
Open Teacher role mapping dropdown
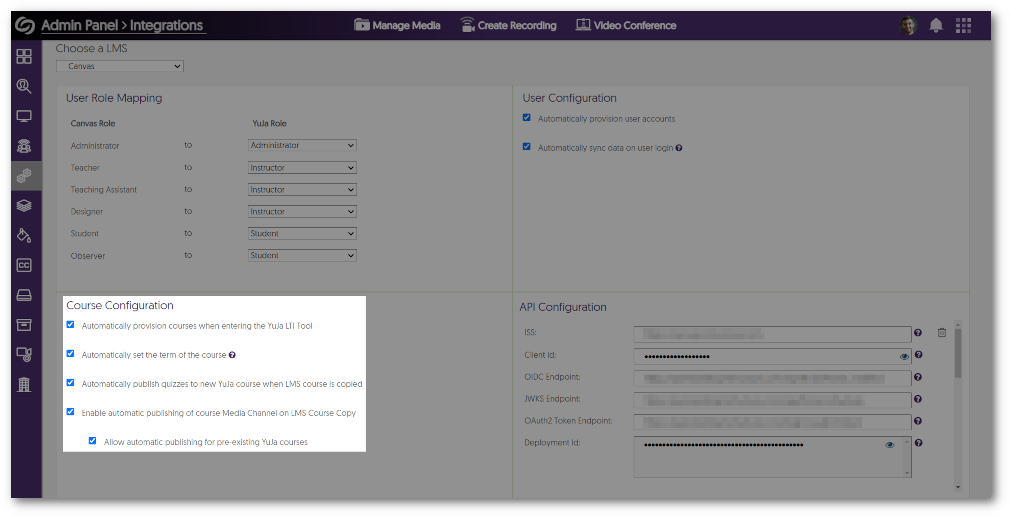[x=302, y=168]
